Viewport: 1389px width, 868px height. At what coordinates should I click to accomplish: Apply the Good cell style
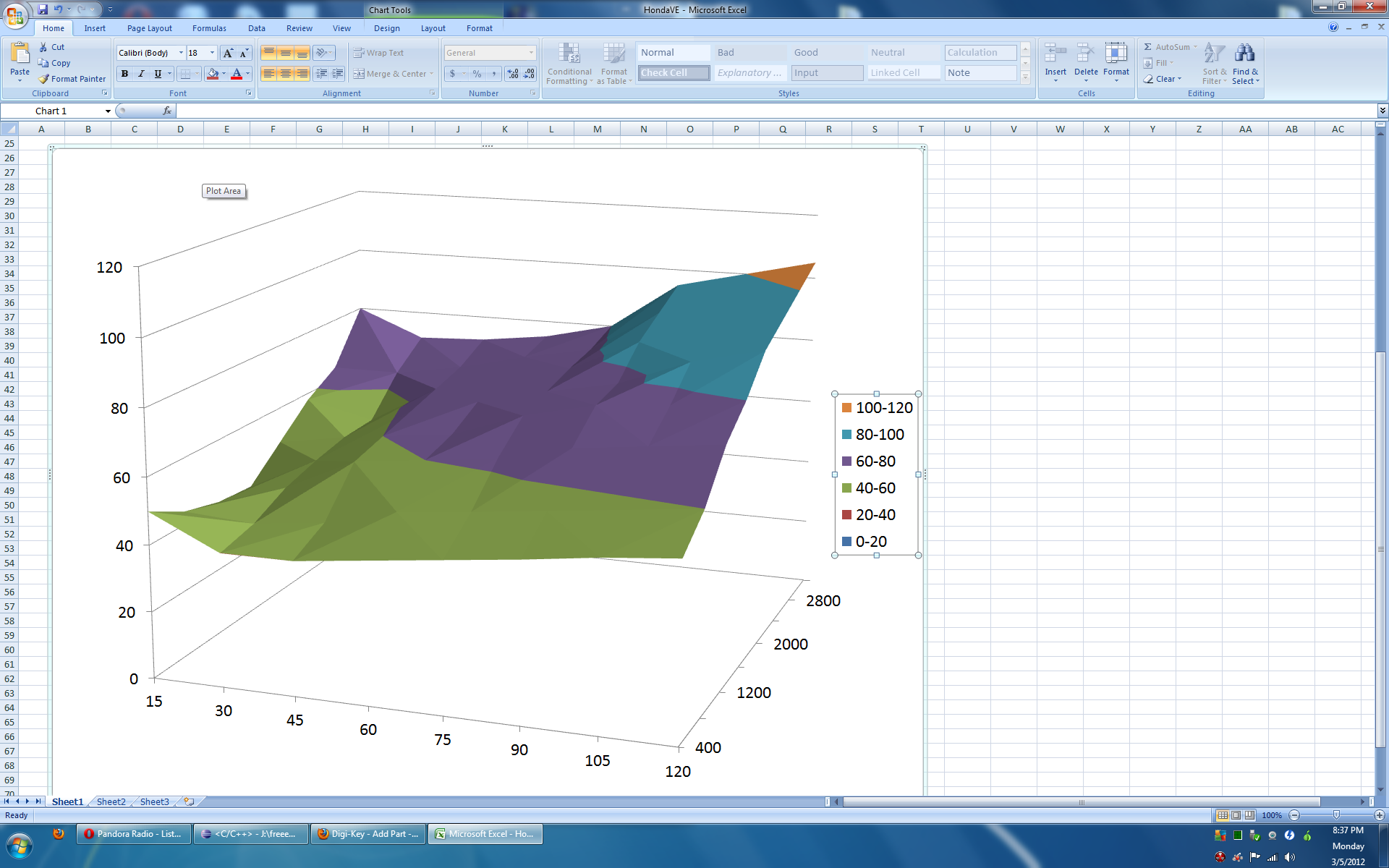[x=826, y=53]
